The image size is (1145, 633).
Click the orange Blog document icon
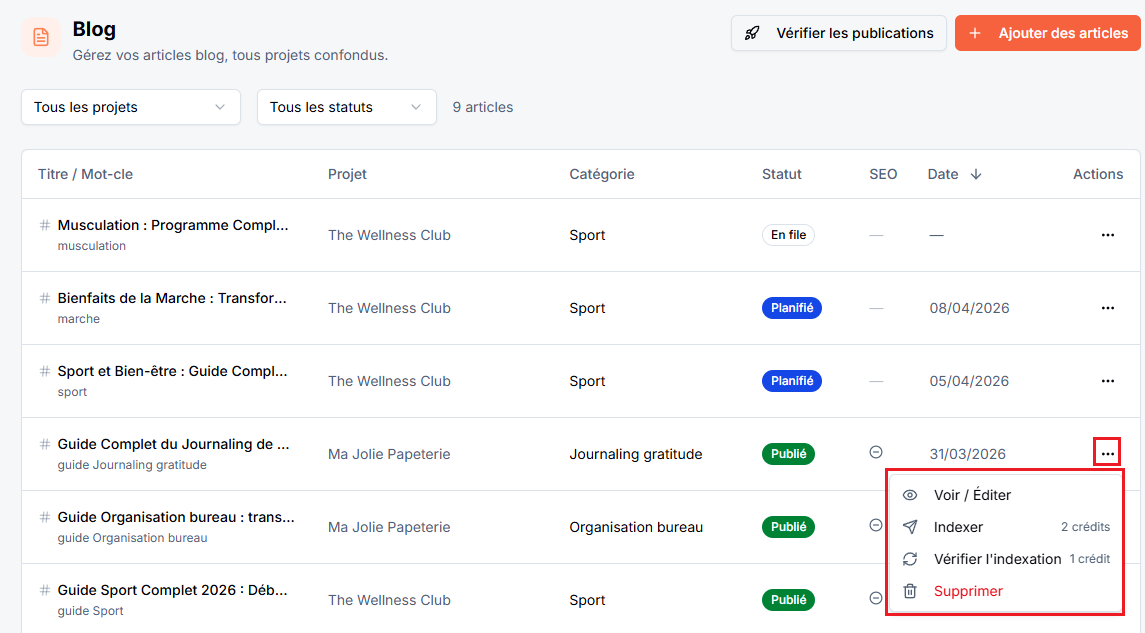(41, 37)
